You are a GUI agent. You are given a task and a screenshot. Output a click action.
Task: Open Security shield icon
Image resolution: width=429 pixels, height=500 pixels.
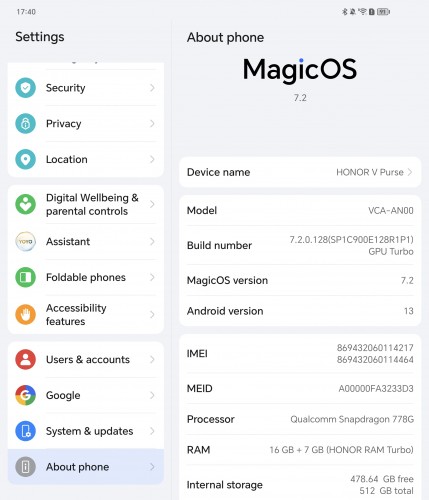(x=25, y=88)
